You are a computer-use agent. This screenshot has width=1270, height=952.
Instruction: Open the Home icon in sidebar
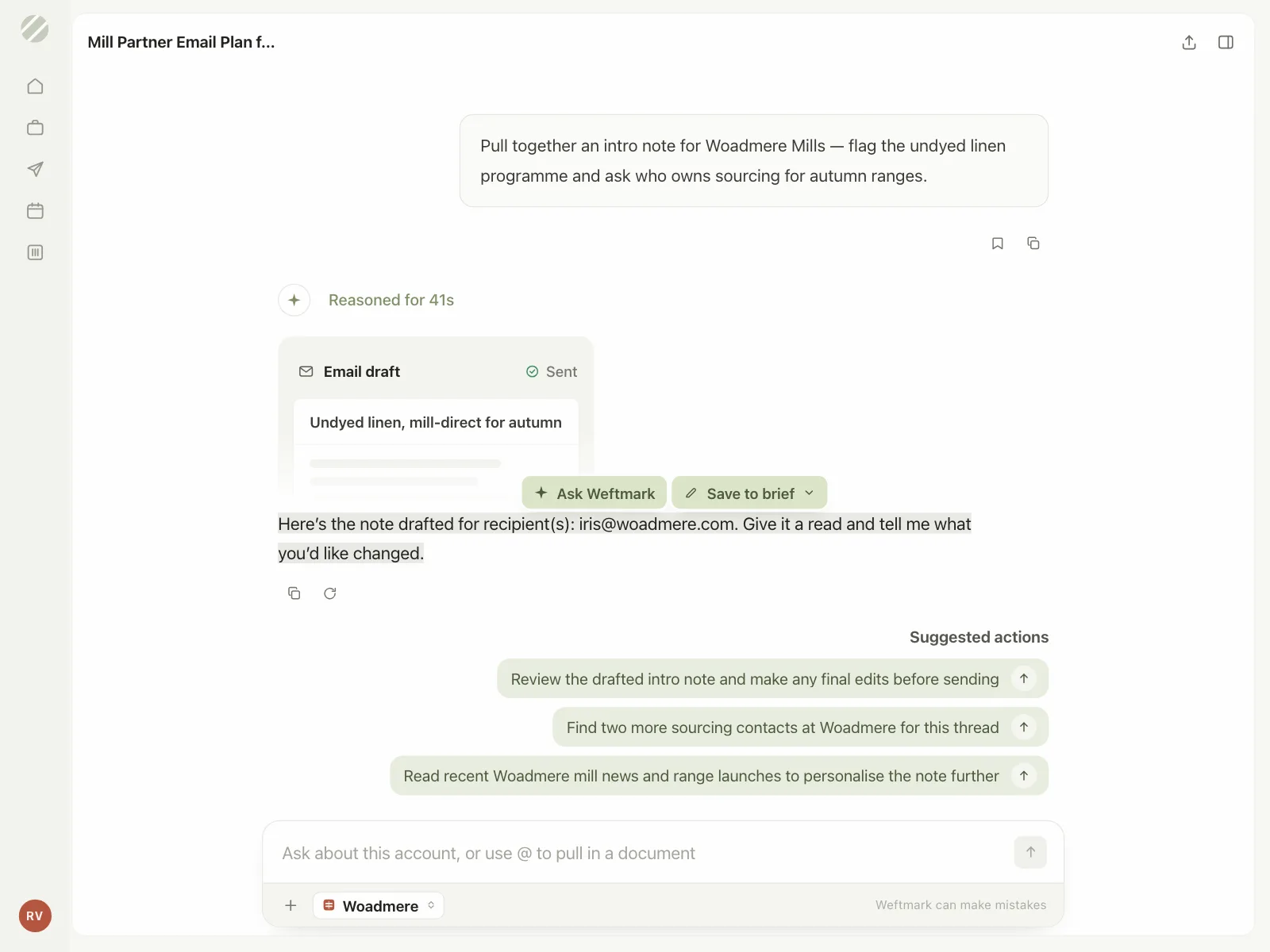pyautogui.click(x=35, y=86)
